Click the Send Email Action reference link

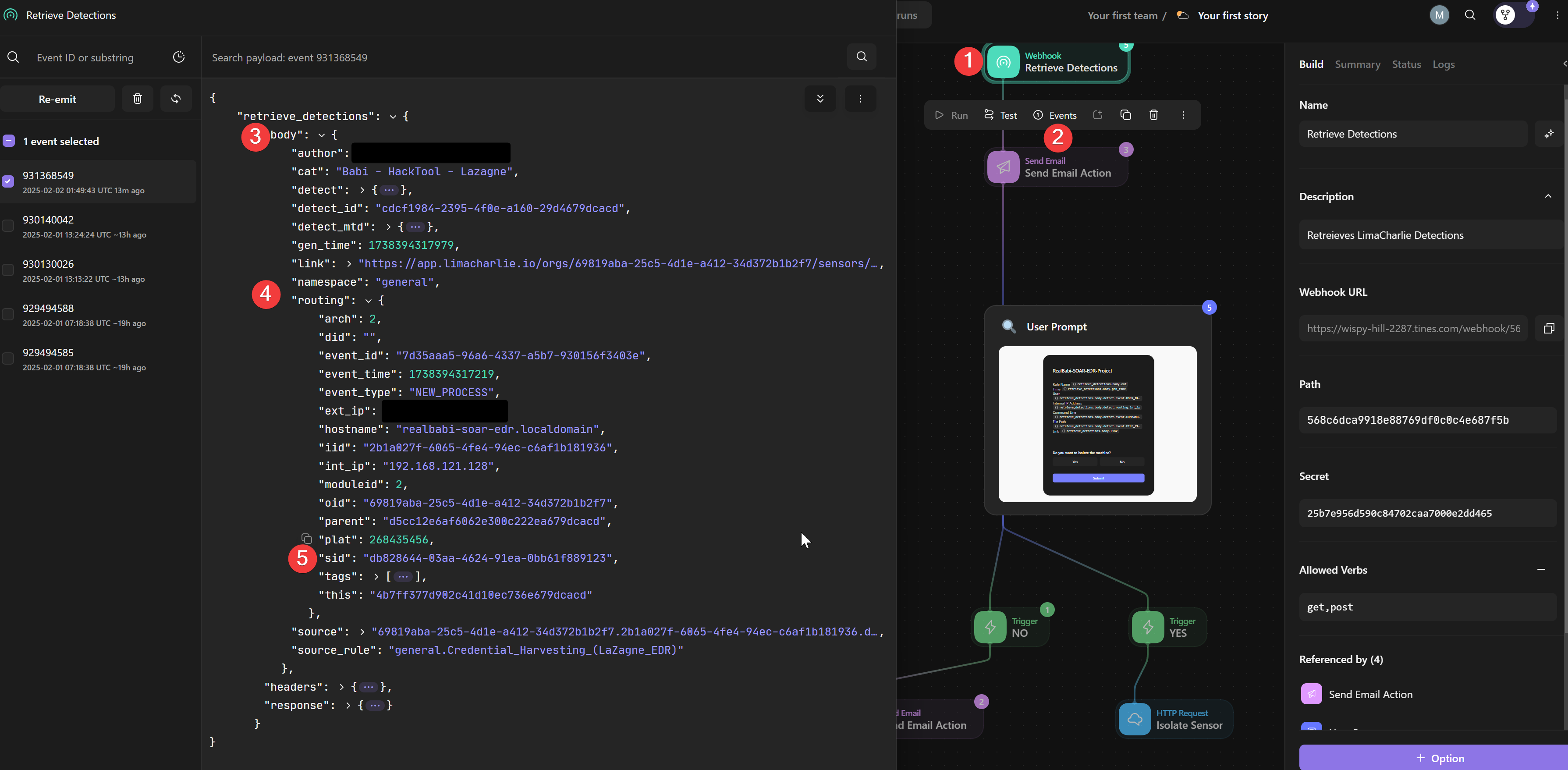[x=1370, y=694]
